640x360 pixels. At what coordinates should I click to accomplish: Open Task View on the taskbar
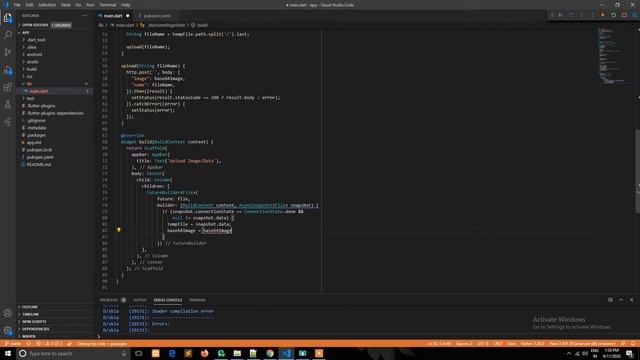(x=139, y=353)
